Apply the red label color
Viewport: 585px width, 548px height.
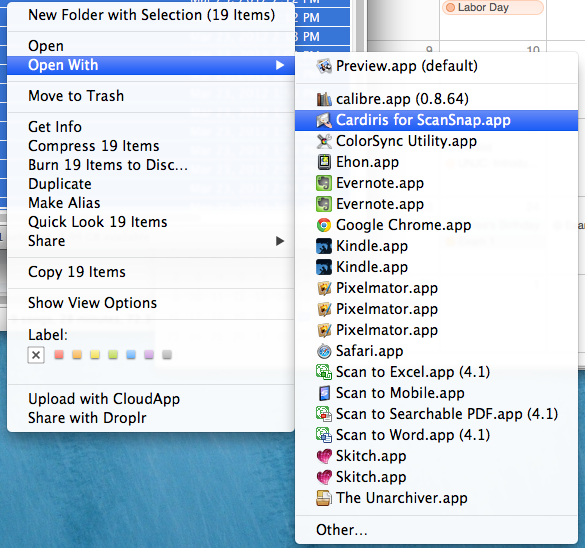59,354
